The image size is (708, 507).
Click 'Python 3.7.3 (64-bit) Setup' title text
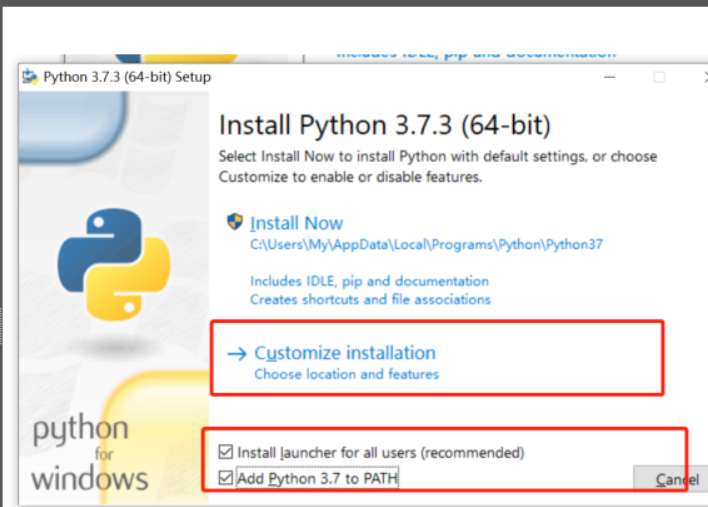click(127, 77)
